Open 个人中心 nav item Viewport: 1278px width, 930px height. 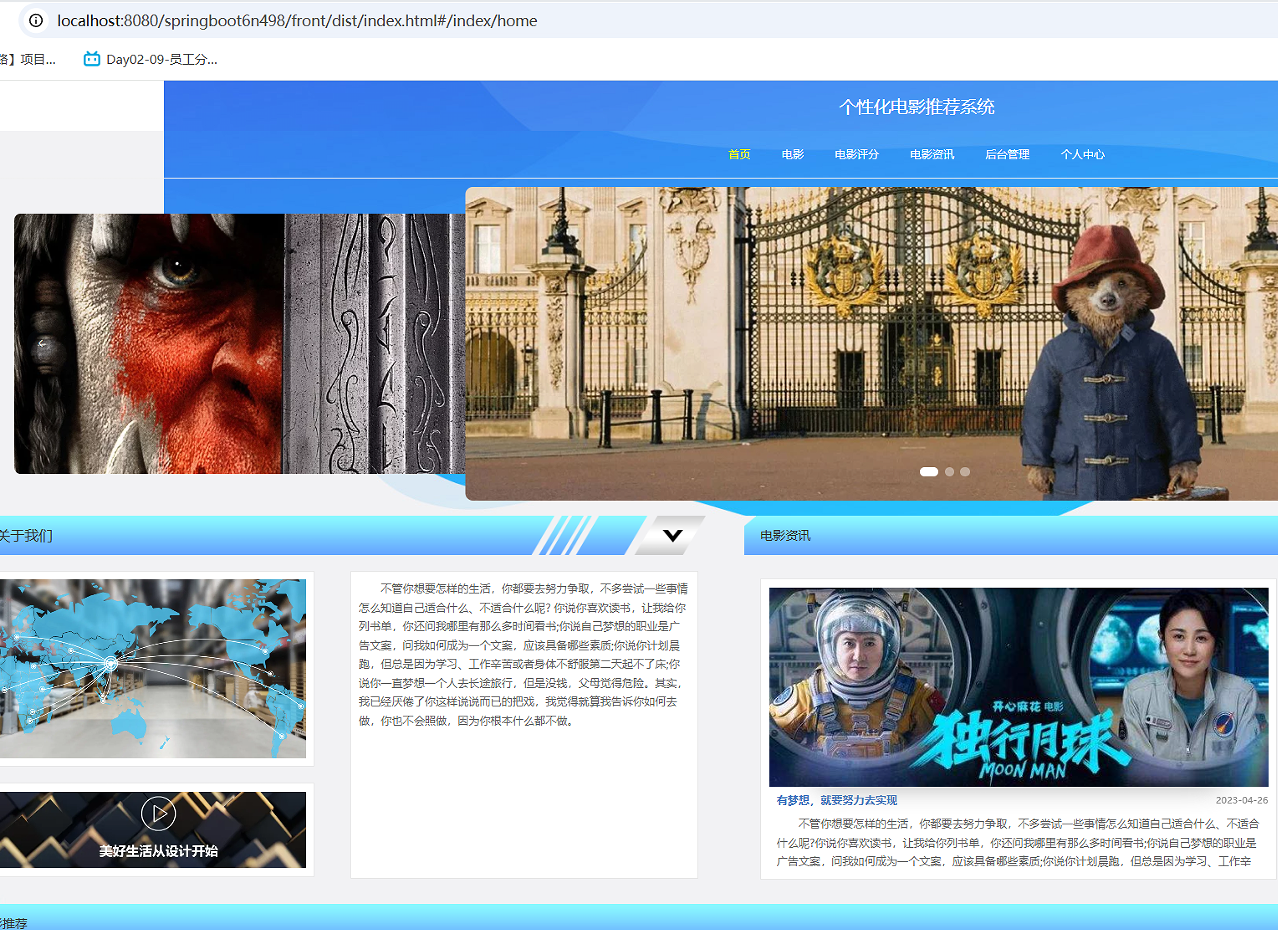pos(1083,154)
